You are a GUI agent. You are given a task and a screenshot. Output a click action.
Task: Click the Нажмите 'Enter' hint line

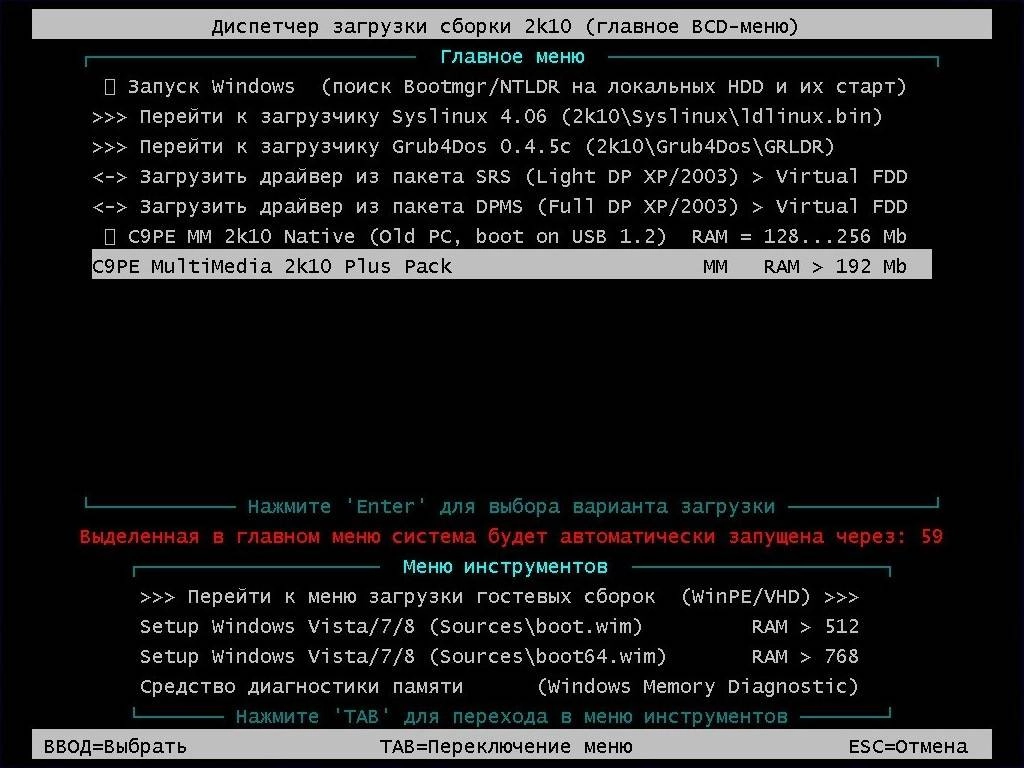pos(511,507)
